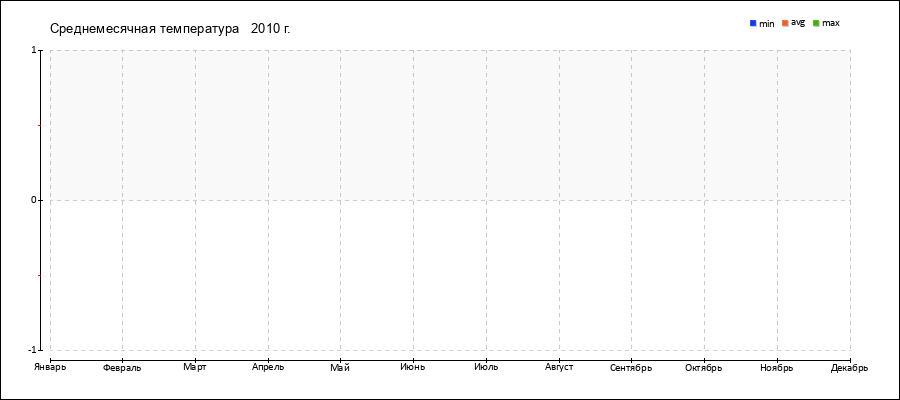
Task: Pick the Июнь month label
Action: tap(413, 367)
